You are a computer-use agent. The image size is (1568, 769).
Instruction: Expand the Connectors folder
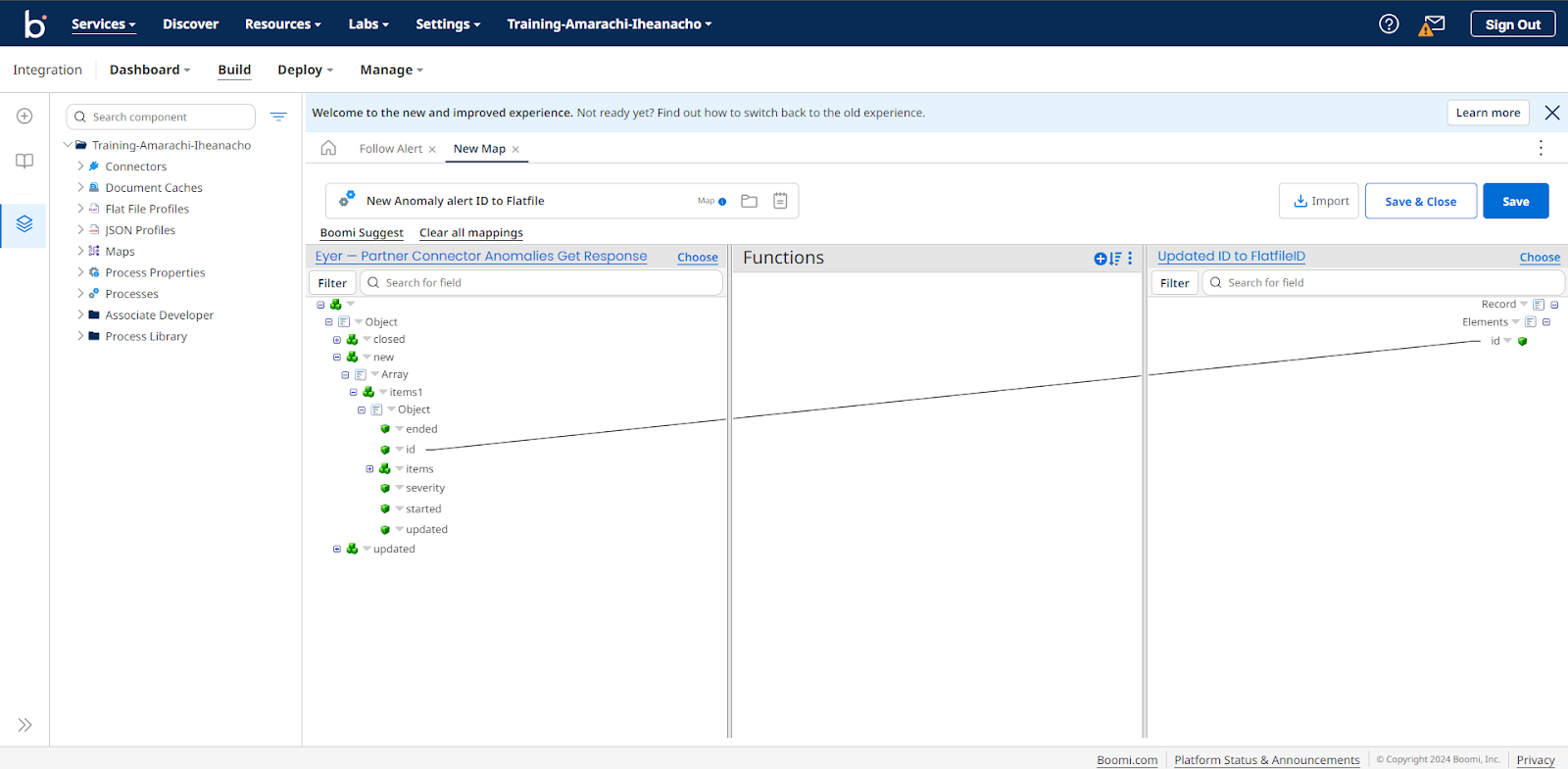pos(80,167)
